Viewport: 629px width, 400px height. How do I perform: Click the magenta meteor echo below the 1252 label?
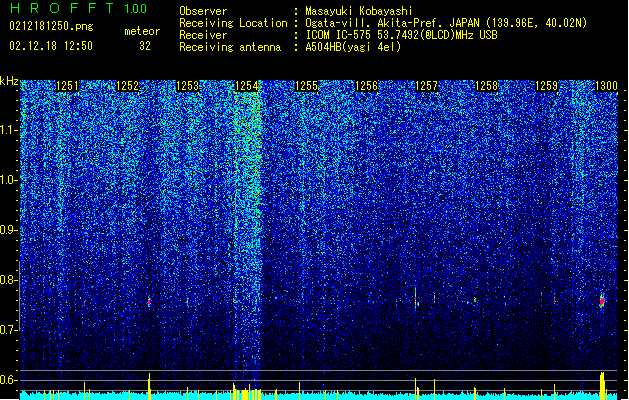pos(149,302)
